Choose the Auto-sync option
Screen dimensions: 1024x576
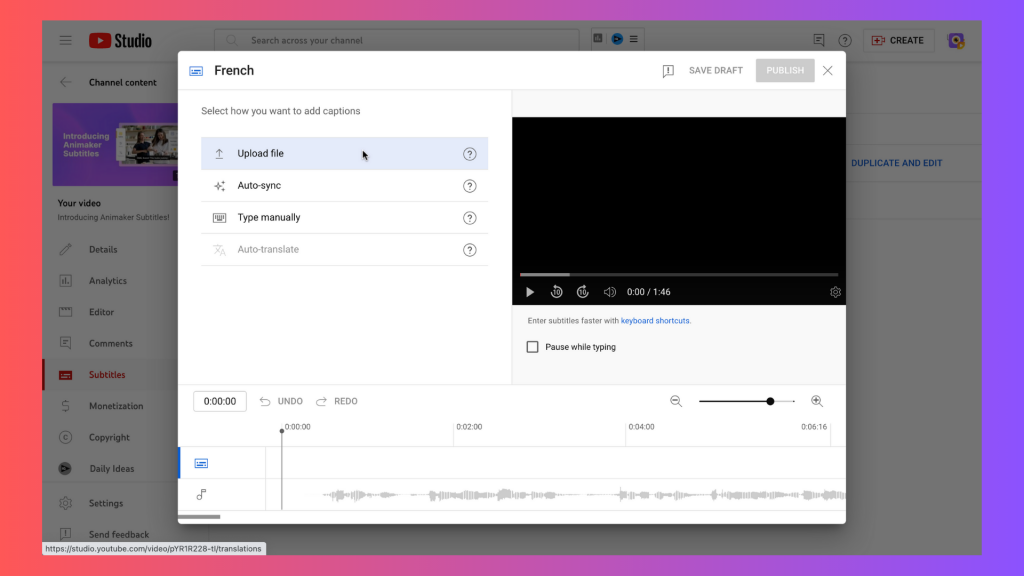[x=344, y=185]
